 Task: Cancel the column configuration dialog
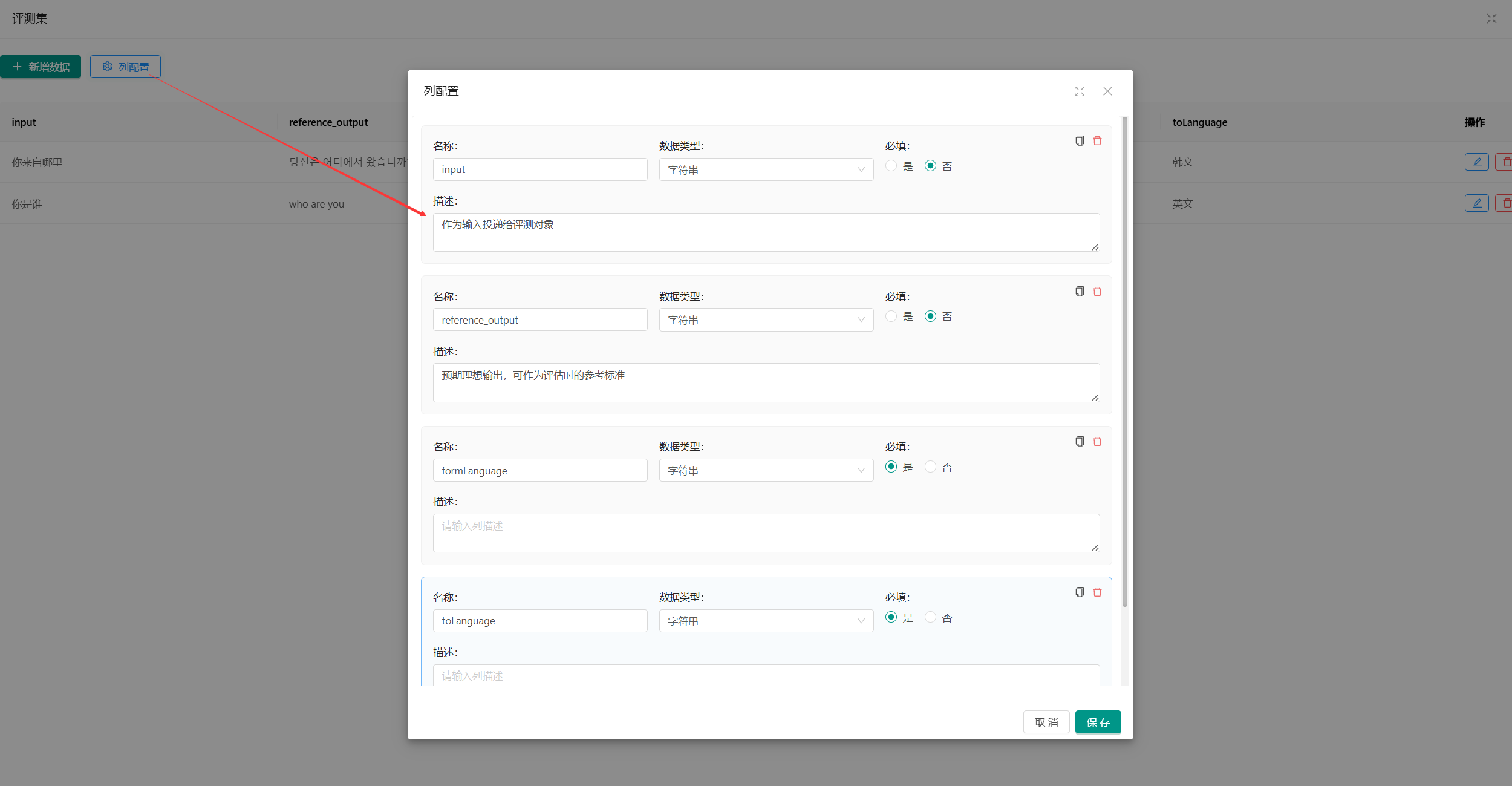(1046, 722)
